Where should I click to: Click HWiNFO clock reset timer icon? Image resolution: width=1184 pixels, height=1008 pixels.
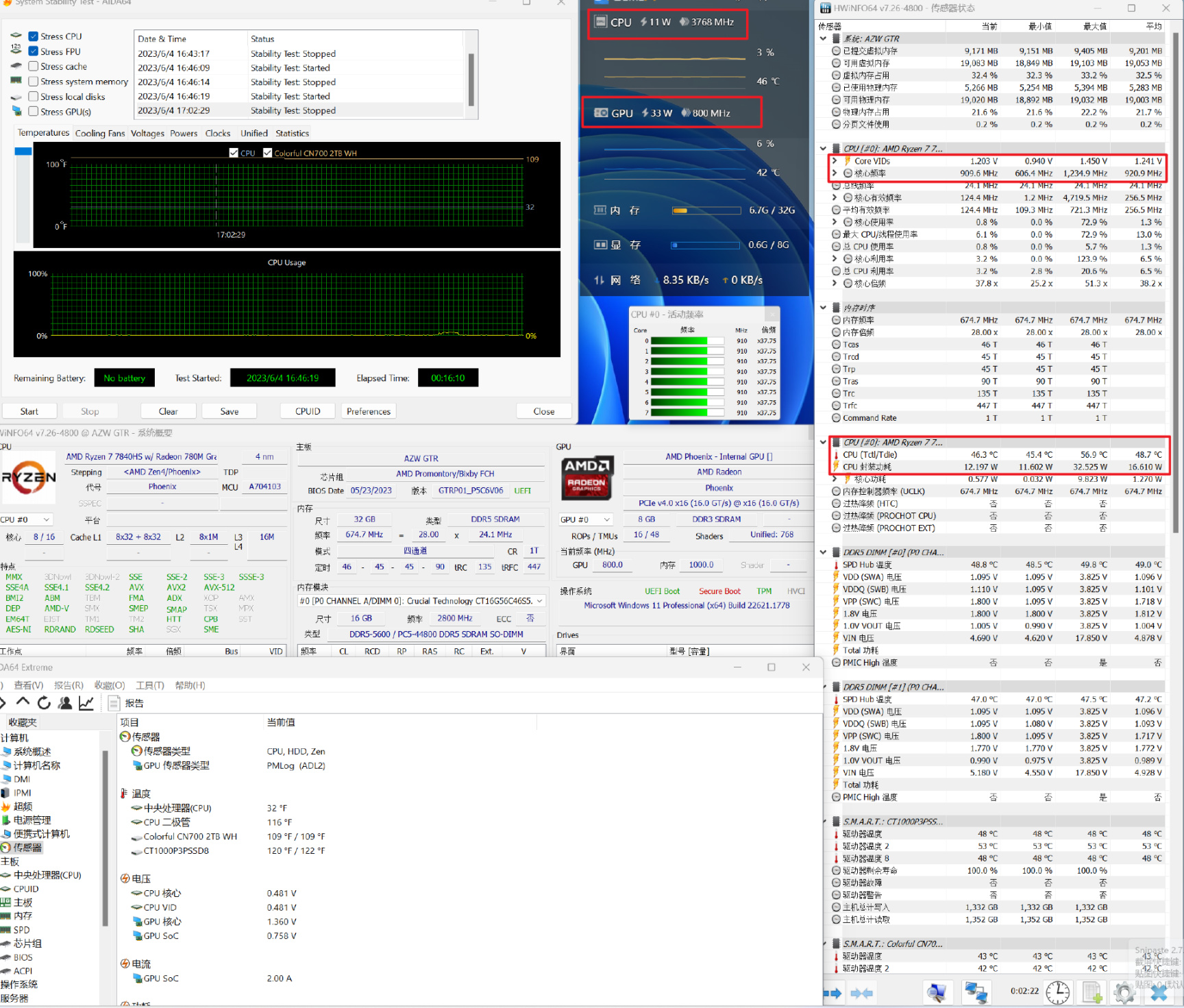tap(1058, 992)
